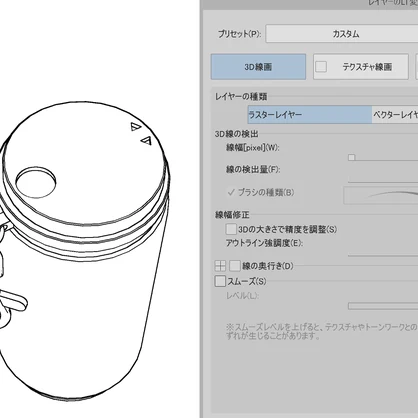Click the テクスチャ線画 tab label
The height and width of the screenshot is (418, 418).
[x=367, y=67]
